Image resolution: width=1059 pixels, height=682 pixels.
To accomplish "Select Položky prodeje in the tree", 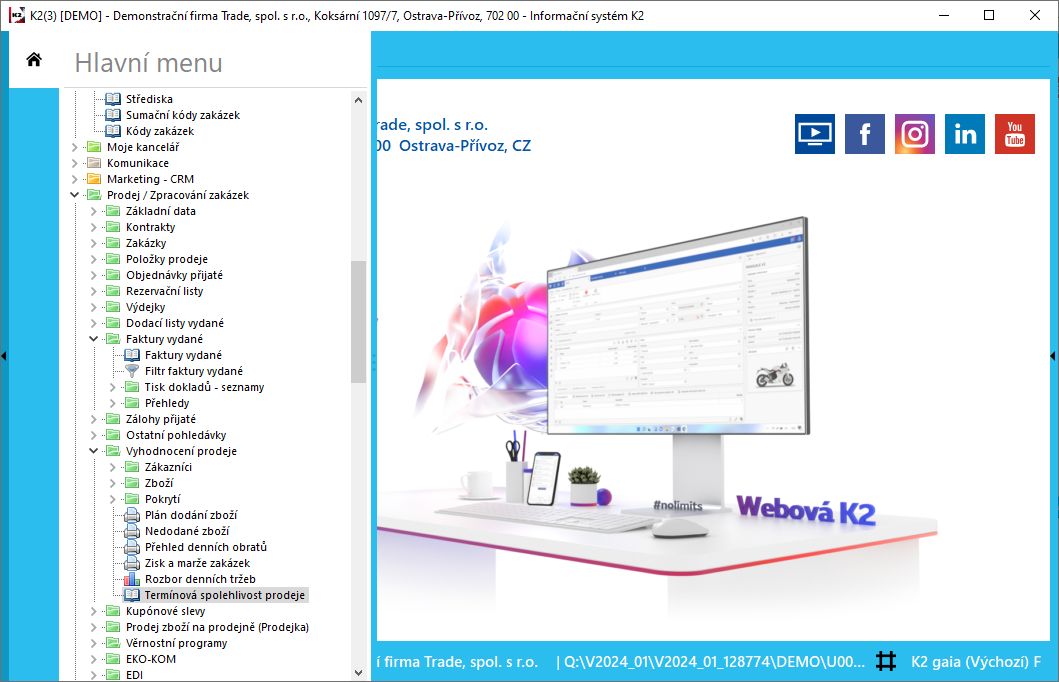I will pyautogui.click(x=167, y=259).
